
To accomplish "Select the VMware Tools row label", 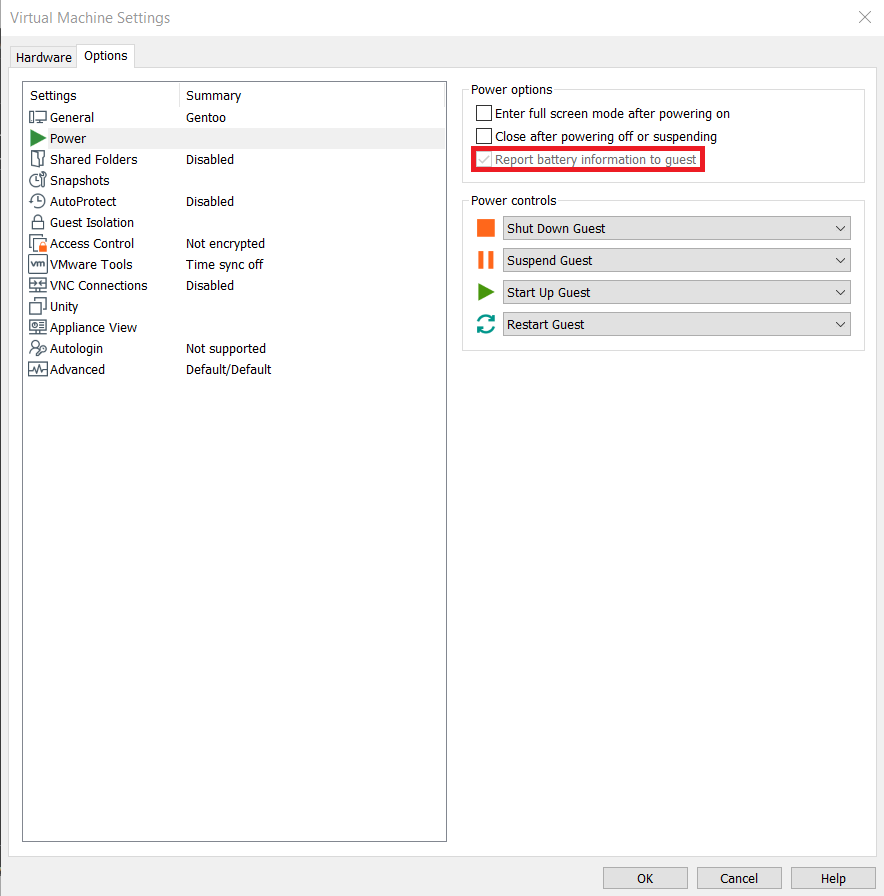I will 91,265.
